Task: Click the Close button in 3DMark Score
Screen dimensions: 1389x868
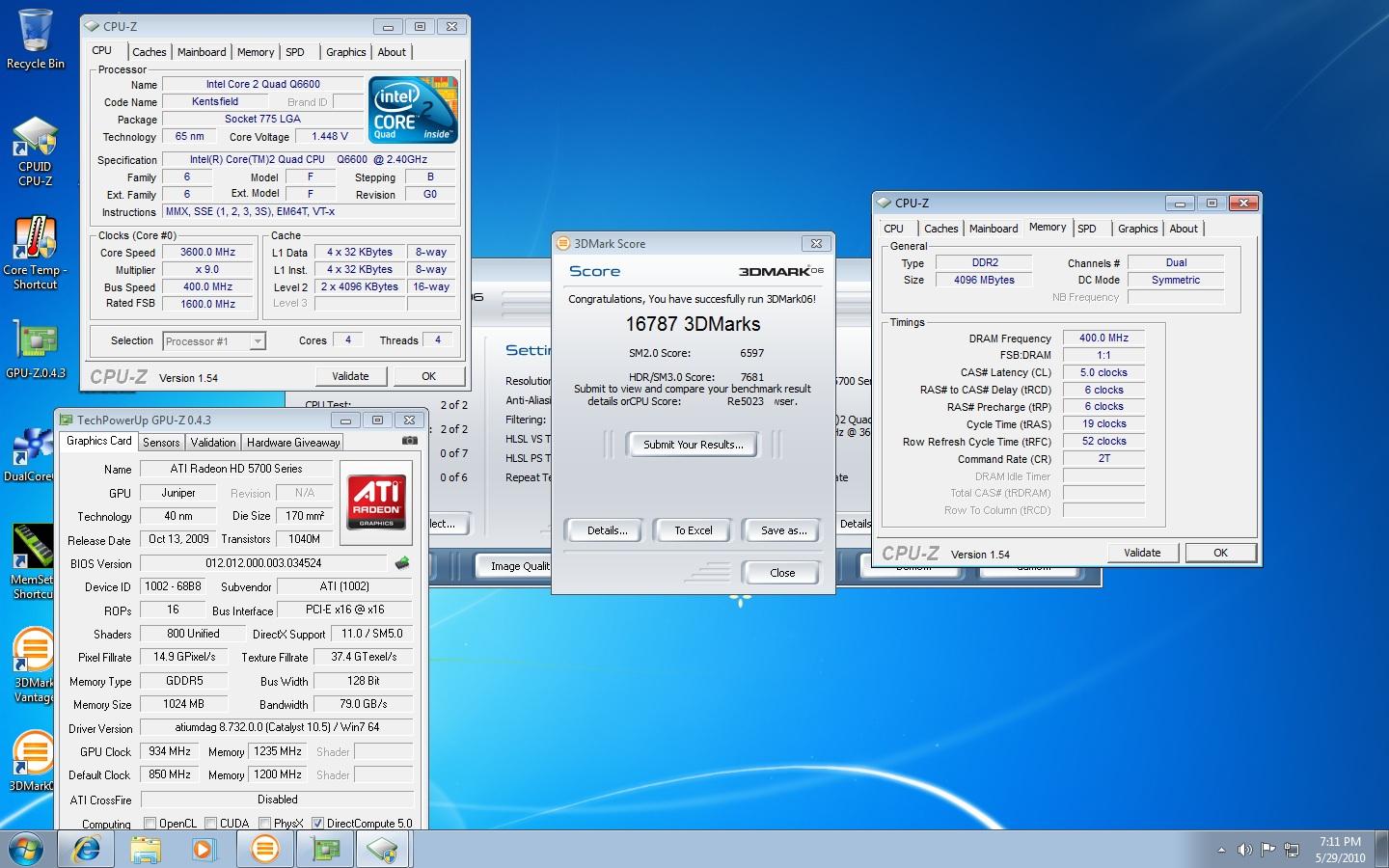Action: 782,573
